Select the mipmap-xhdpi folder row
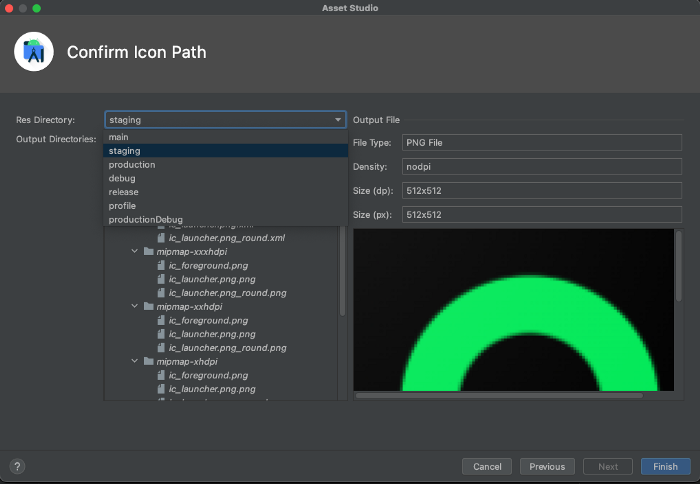 [187, 361]
